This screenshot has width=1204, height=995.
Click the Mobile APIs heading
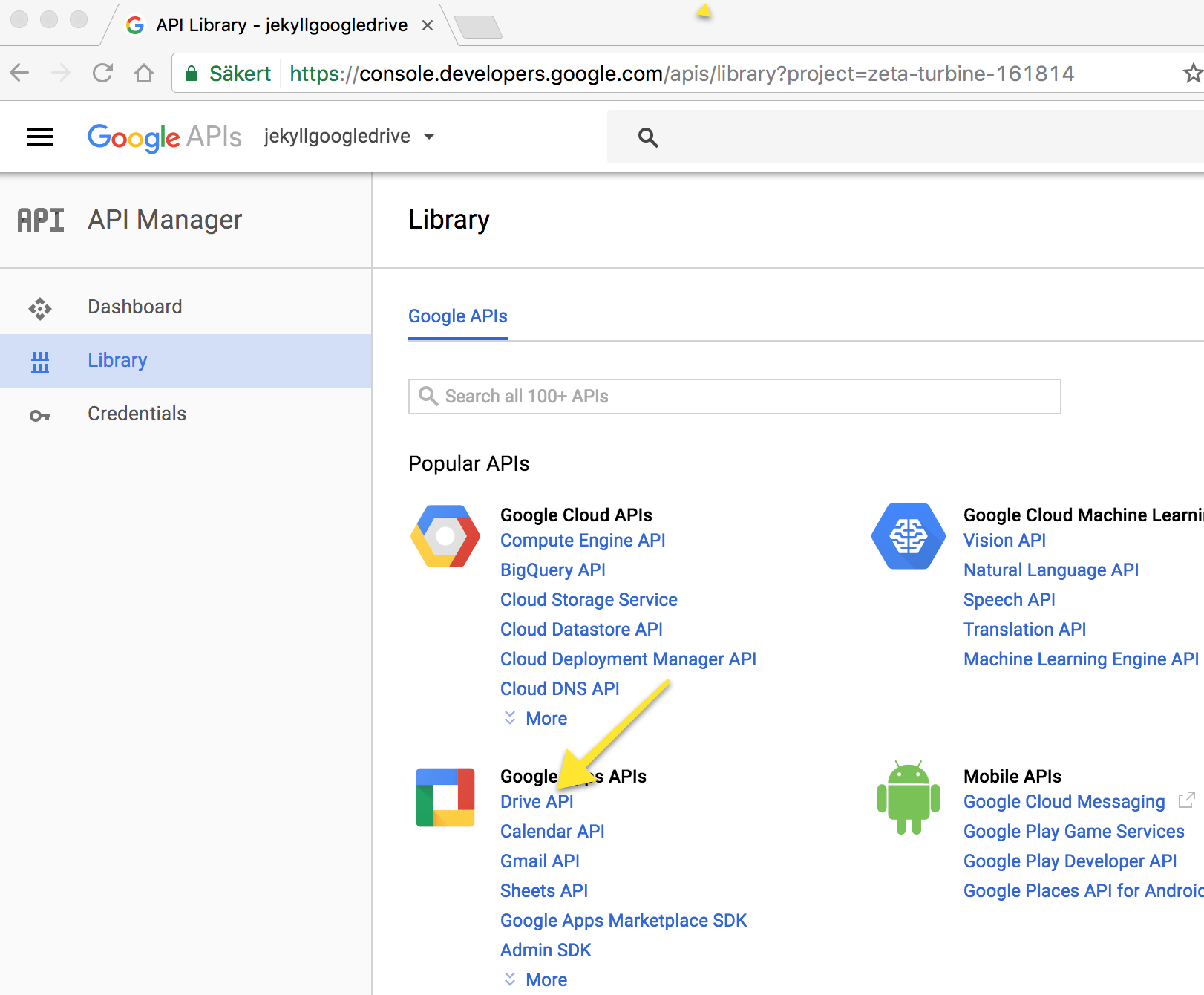pyautogui.click(x=1012, y=777)
